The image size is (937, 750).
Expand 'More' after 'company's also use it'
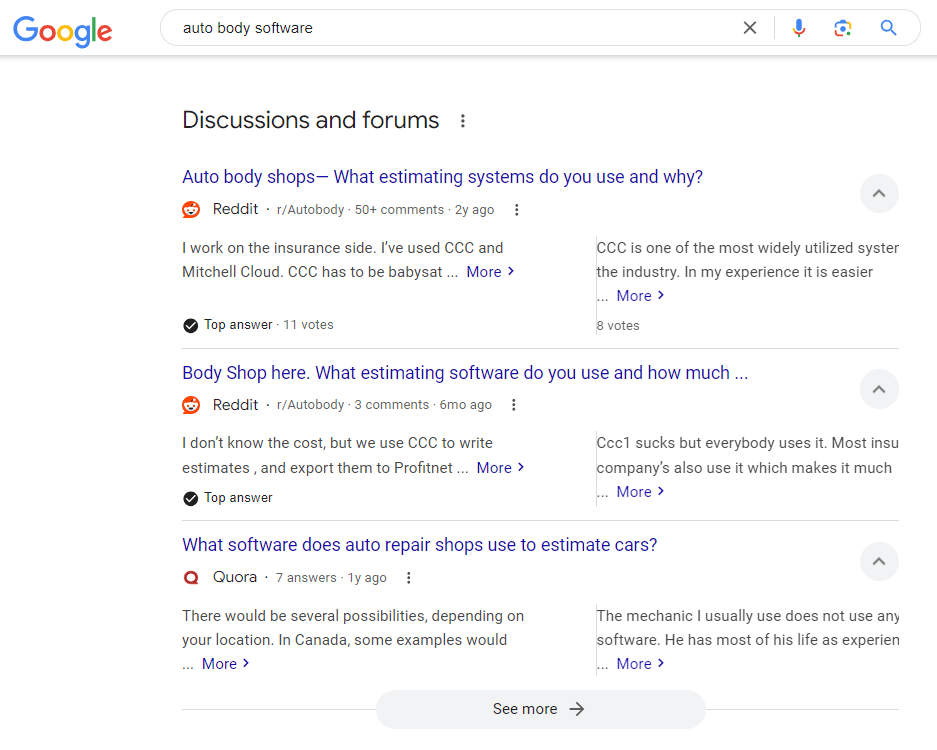tap(640, 492)
